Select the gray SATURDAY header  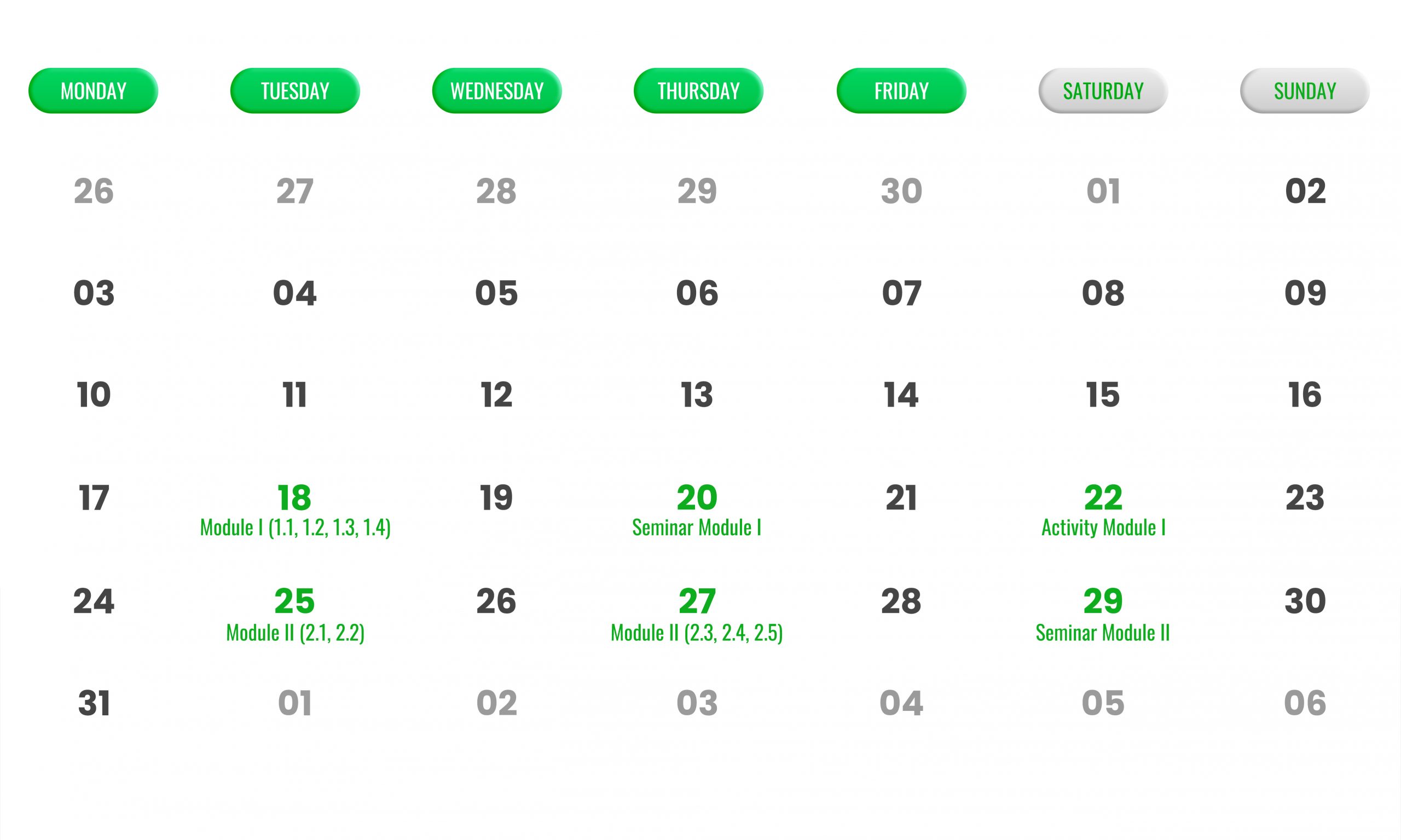pos(1103,90)
